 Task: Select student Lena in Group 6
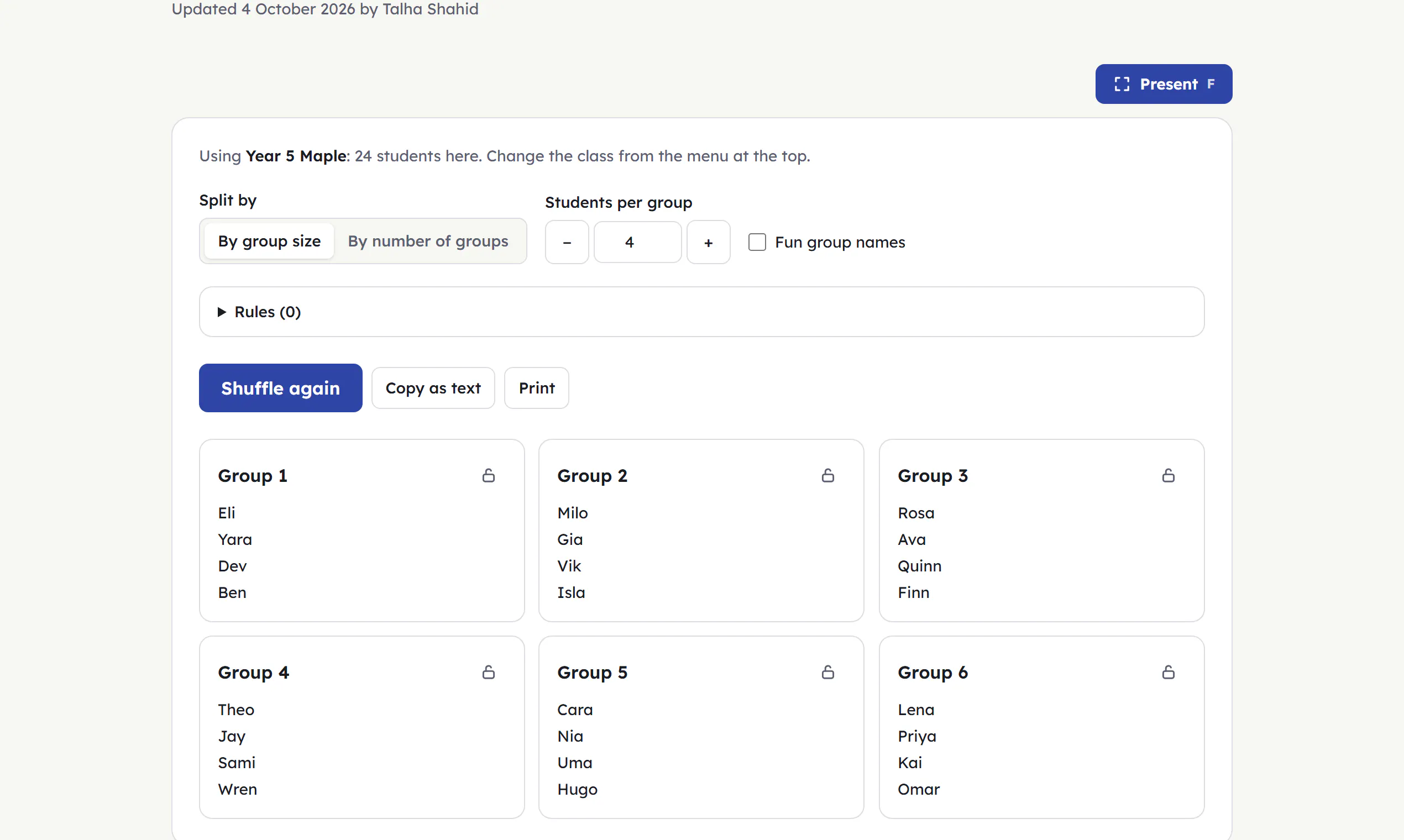916,710
